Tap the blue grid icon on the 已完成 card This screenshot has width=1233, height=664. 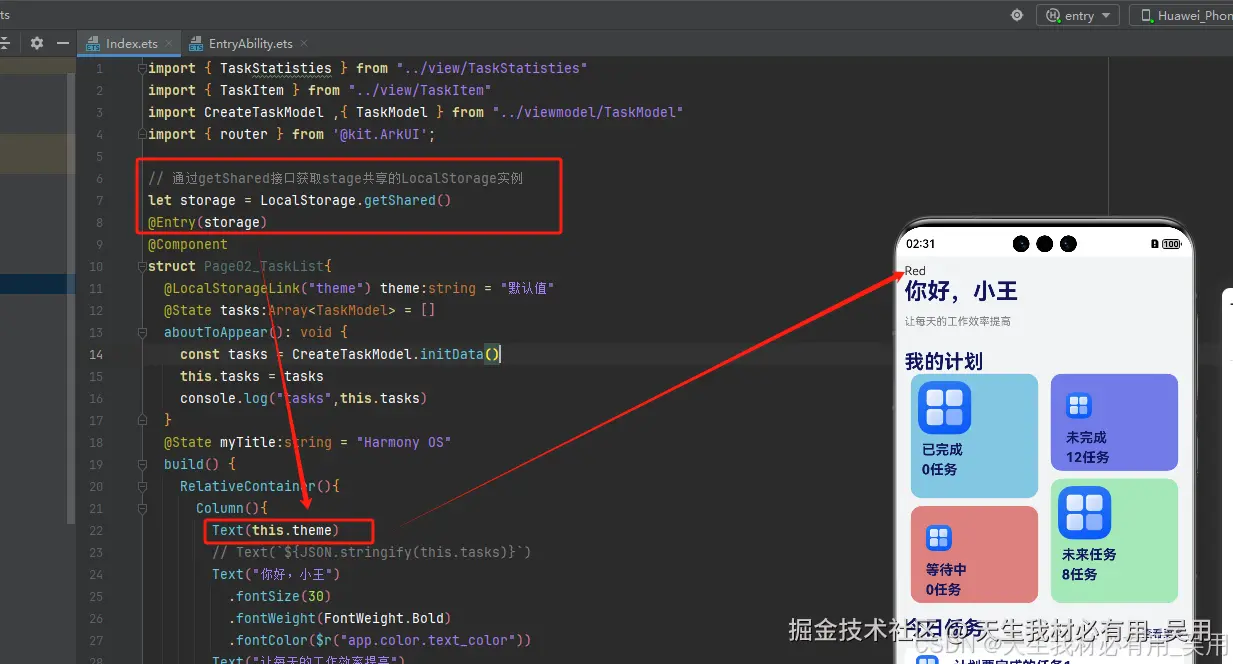coord(943,408)
